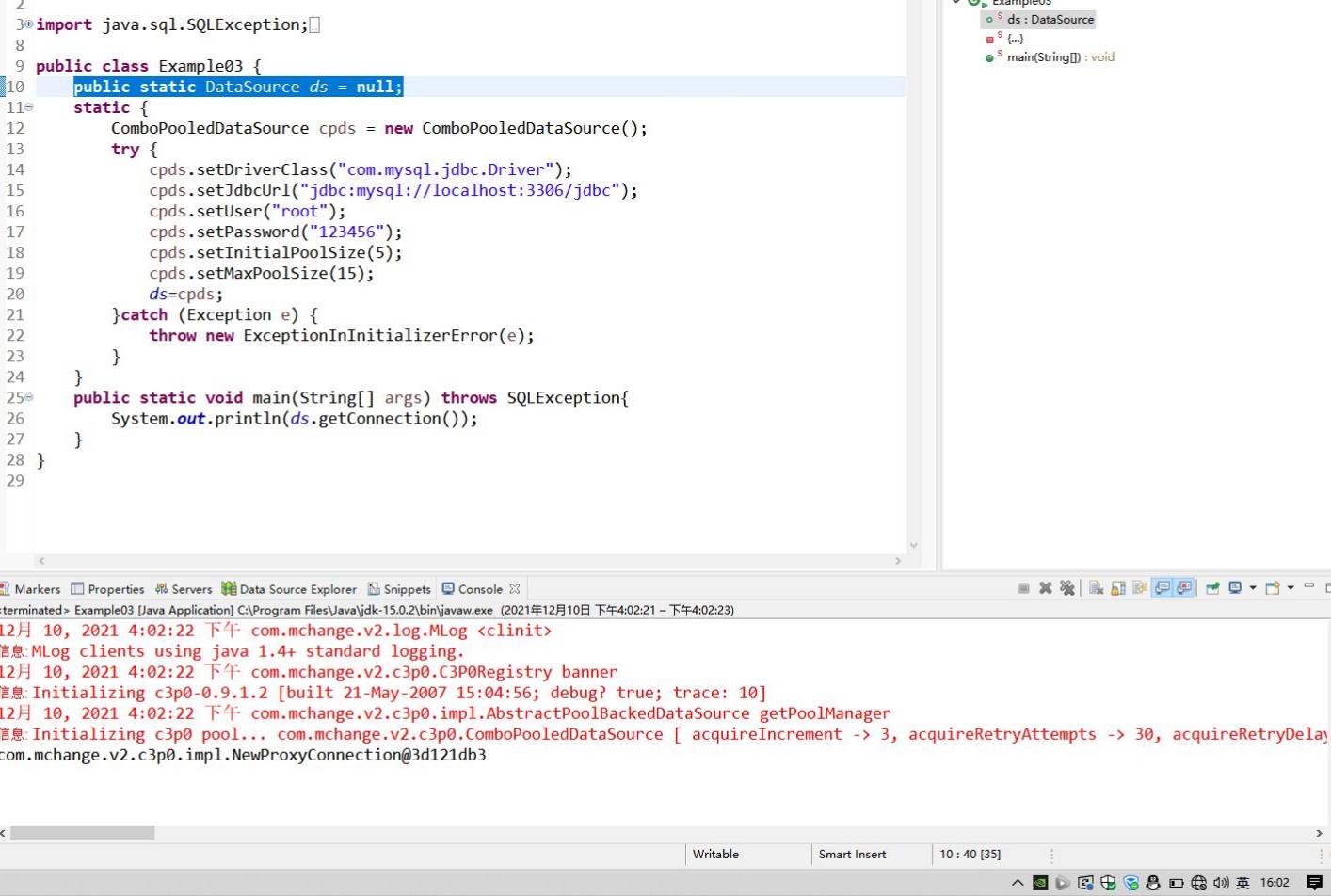The image size is (1331, 896).
Task: Open the Display Selected Console dropdown arrow
Action: 1252,588
